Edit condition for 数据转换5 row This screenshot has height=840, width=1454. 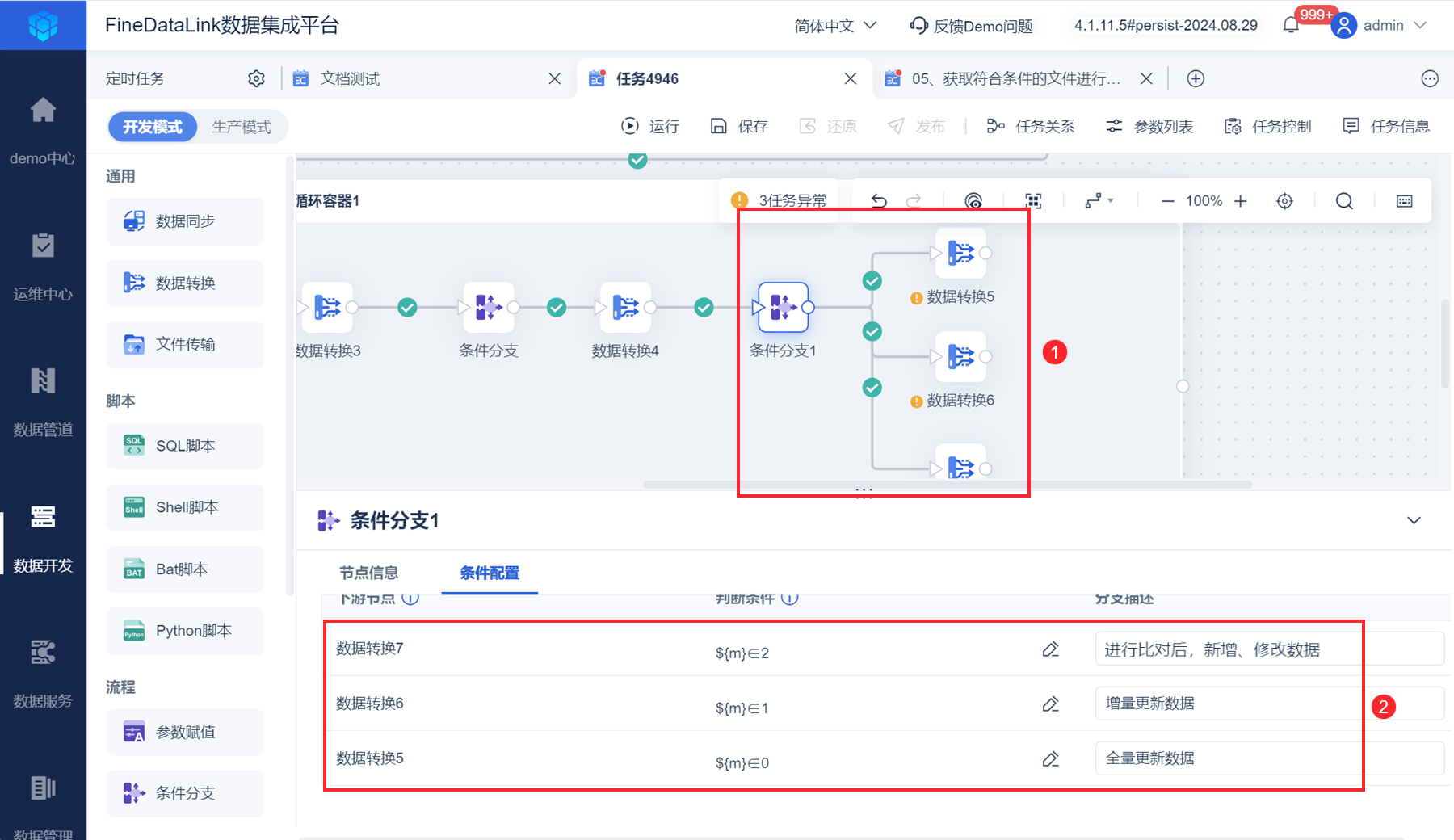tap(1050, 759)
